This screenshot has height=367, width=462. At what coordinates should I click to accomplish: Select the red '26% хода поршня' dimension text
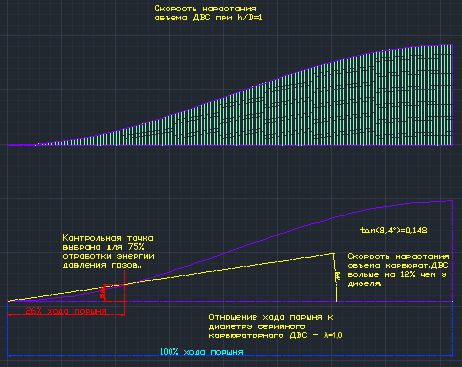coord(66,311)
